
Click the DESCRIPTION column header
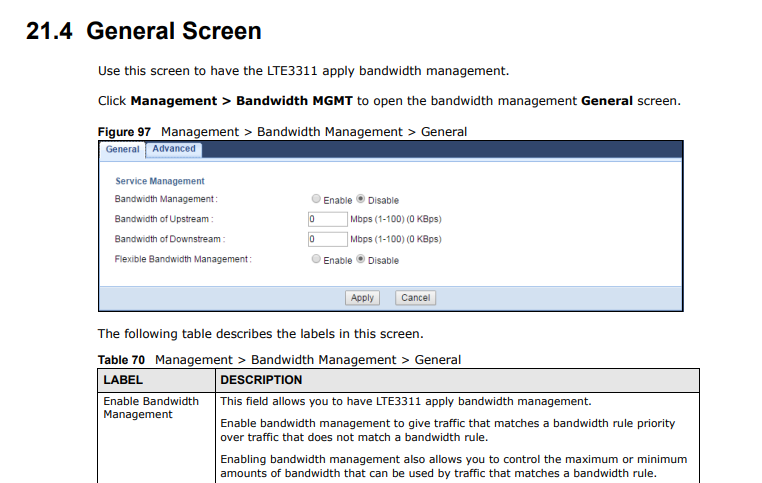(x=261, y=380)
